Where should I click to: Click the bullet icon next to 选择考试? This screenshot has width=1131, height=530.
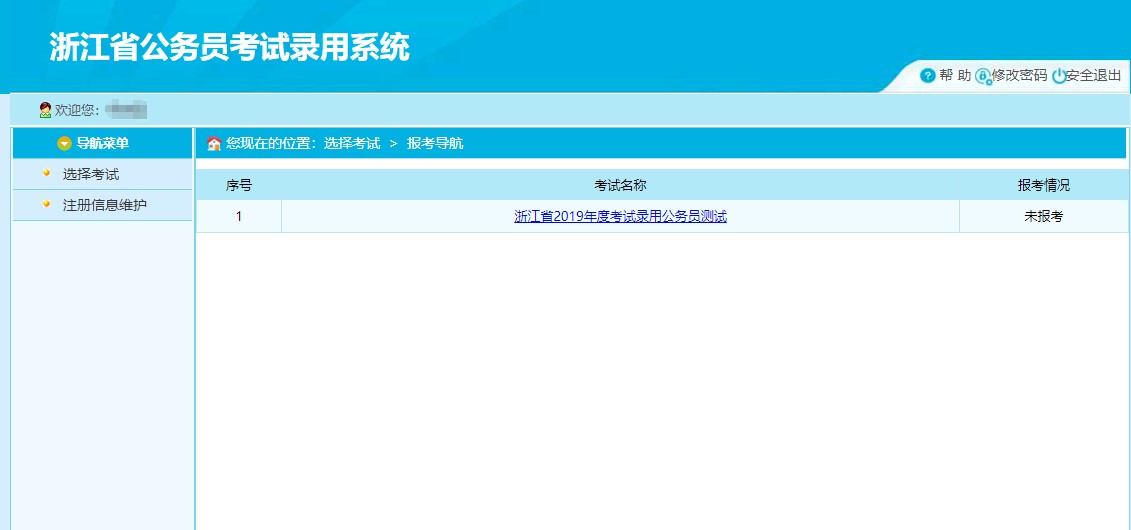tap(46, 173)
